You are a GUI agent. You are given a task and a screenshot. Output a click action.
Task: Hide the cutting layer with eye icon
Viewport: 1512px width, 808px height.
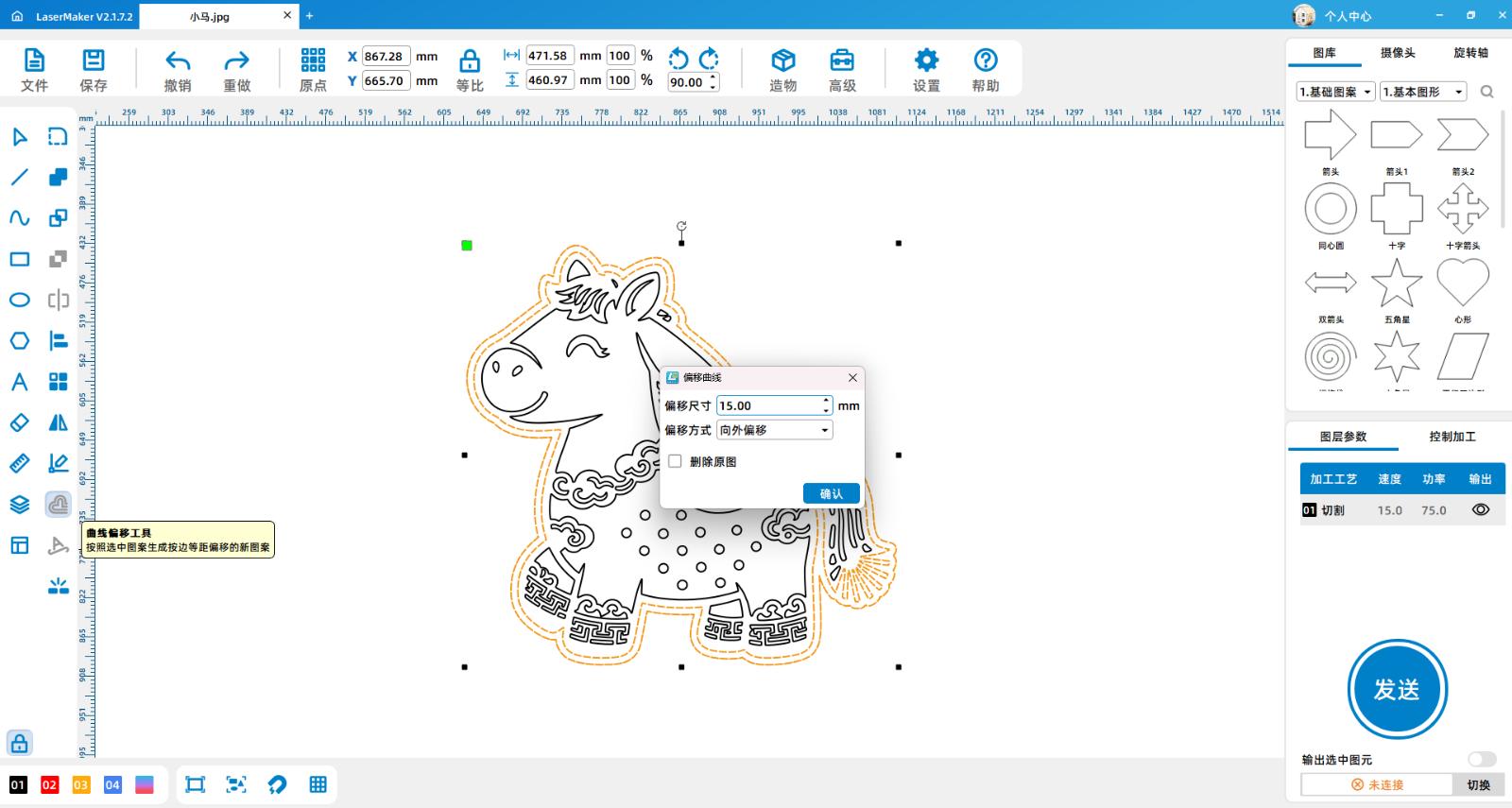coord(1480,510)
